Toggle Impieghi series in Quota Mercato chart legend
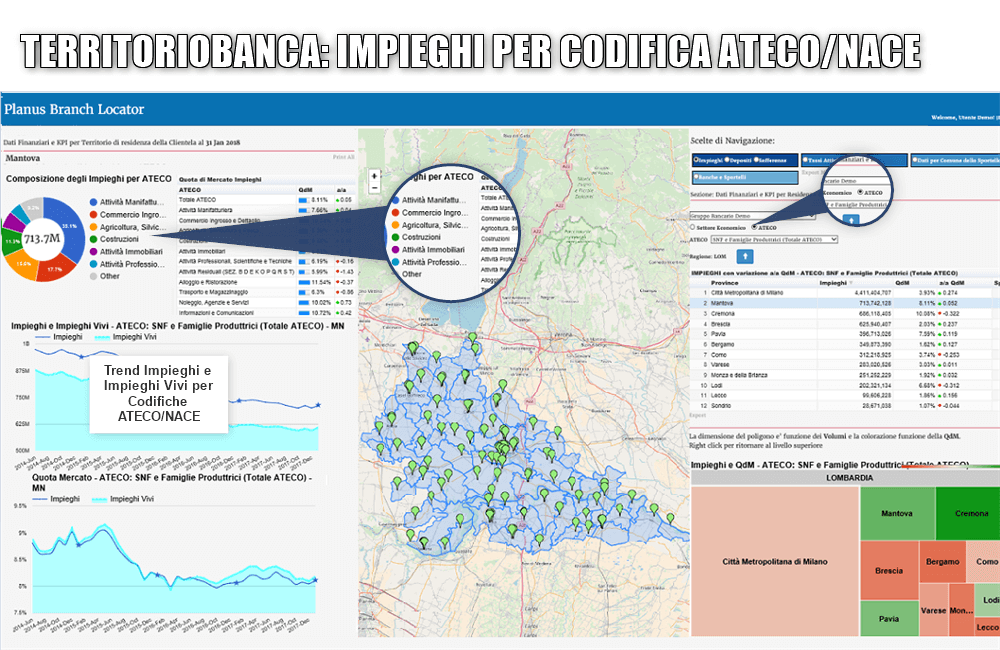Image resolution: width=1000 pixels, height=650 pixels. tap(56, 499)
